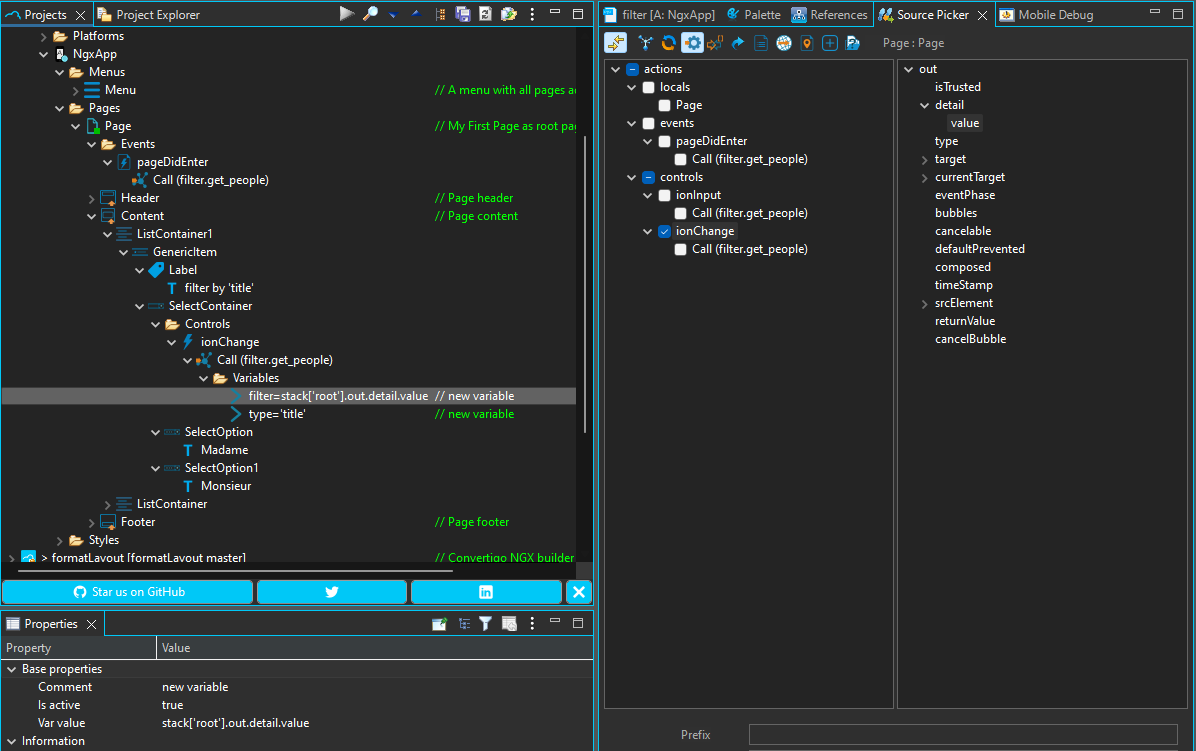Expand the Footer tree item
Viewport: 1196px width, 751px height.
(92, 522)
